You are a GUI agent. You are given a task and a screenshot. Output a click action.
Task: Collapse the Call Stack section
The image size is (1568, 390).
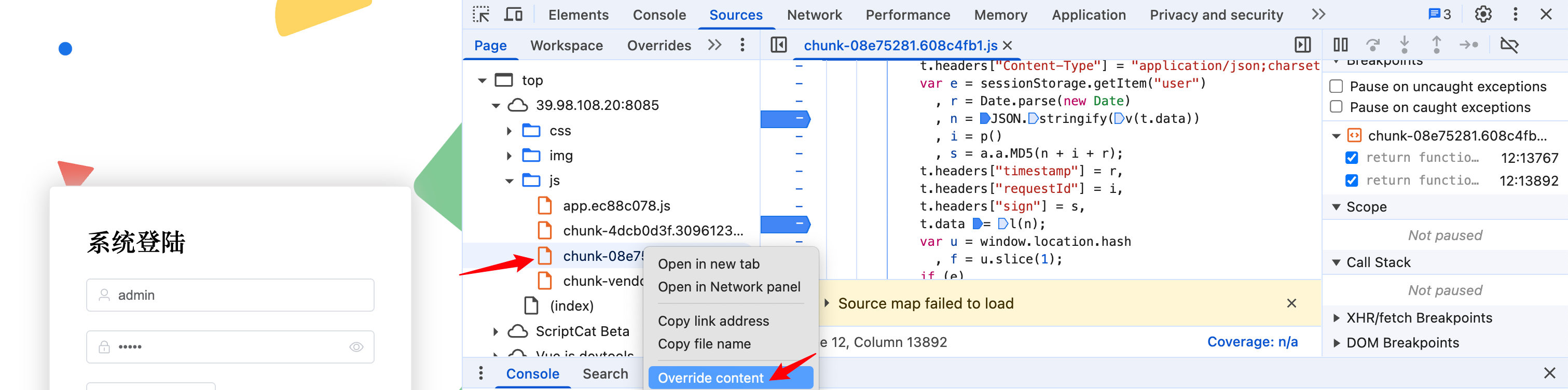pyautogui.click(x=1336, y=262)
